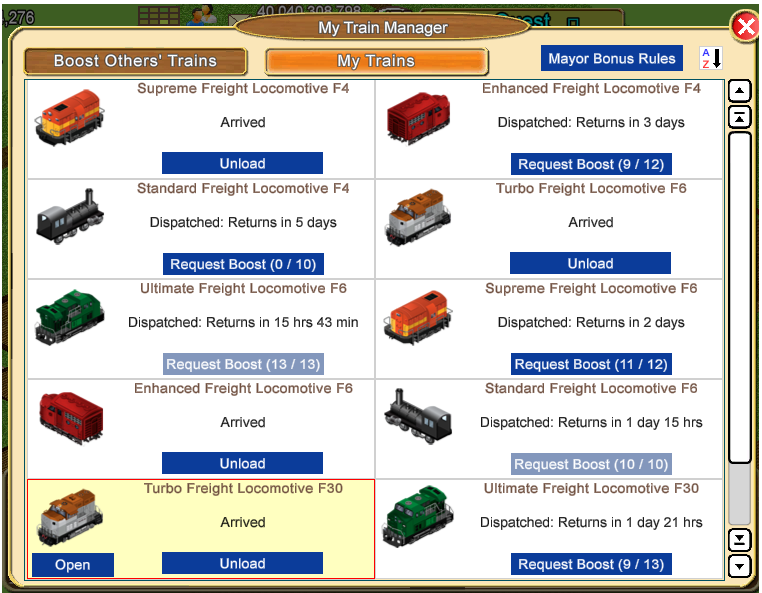
Task: Unload Turbo Freight Locomotive F6
Action: (x=590, y=263)
